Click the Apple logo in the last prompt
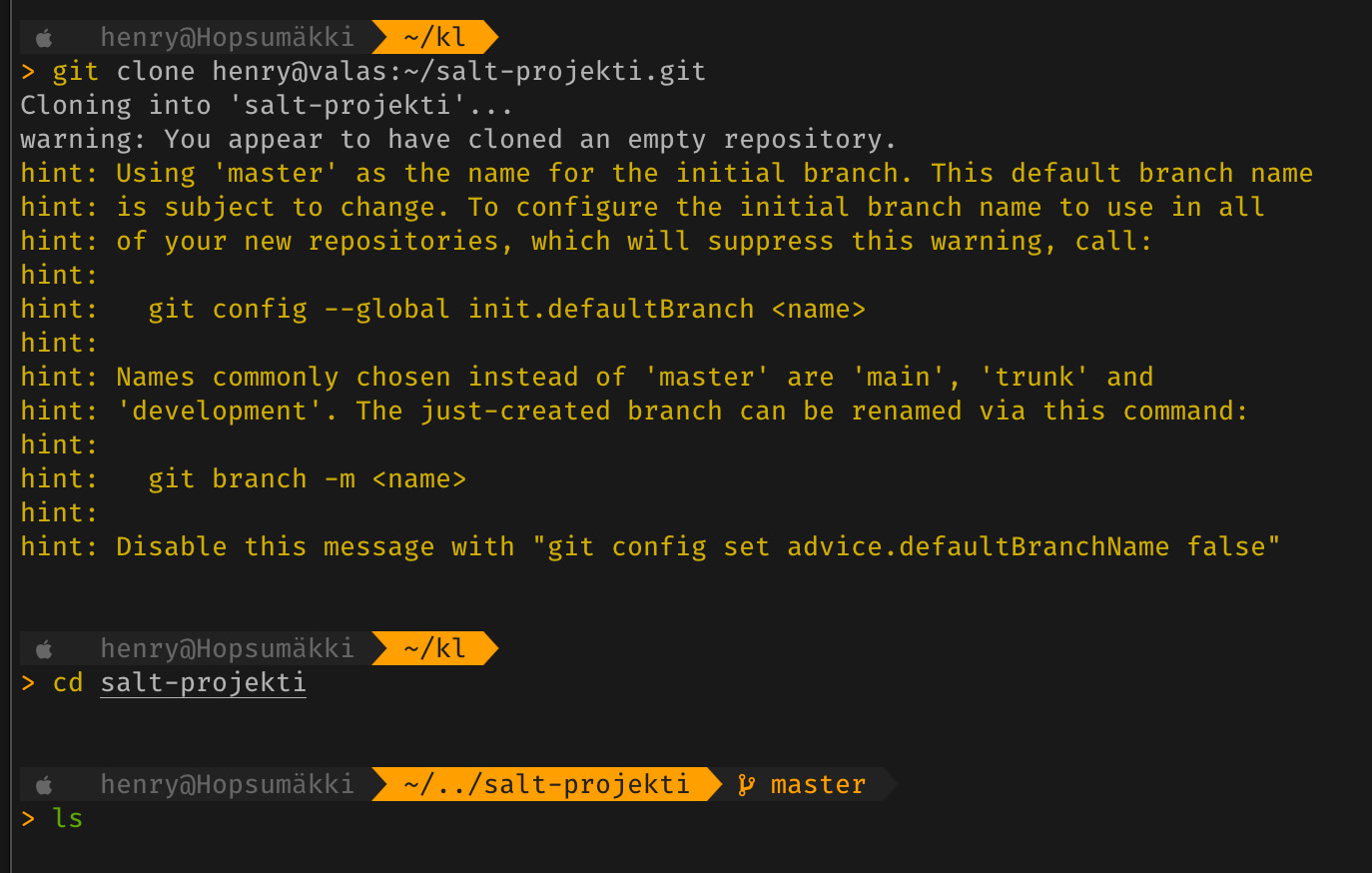Image resolution: width=1372 pixels, height=873 pixels. click(x=44, y=785)
